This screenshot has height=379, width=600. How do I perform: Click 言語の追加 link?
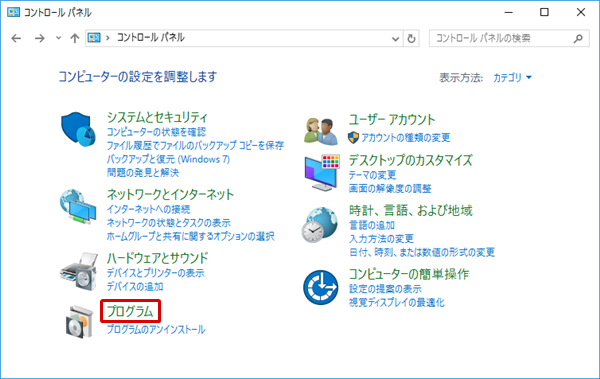coord(372,225)
